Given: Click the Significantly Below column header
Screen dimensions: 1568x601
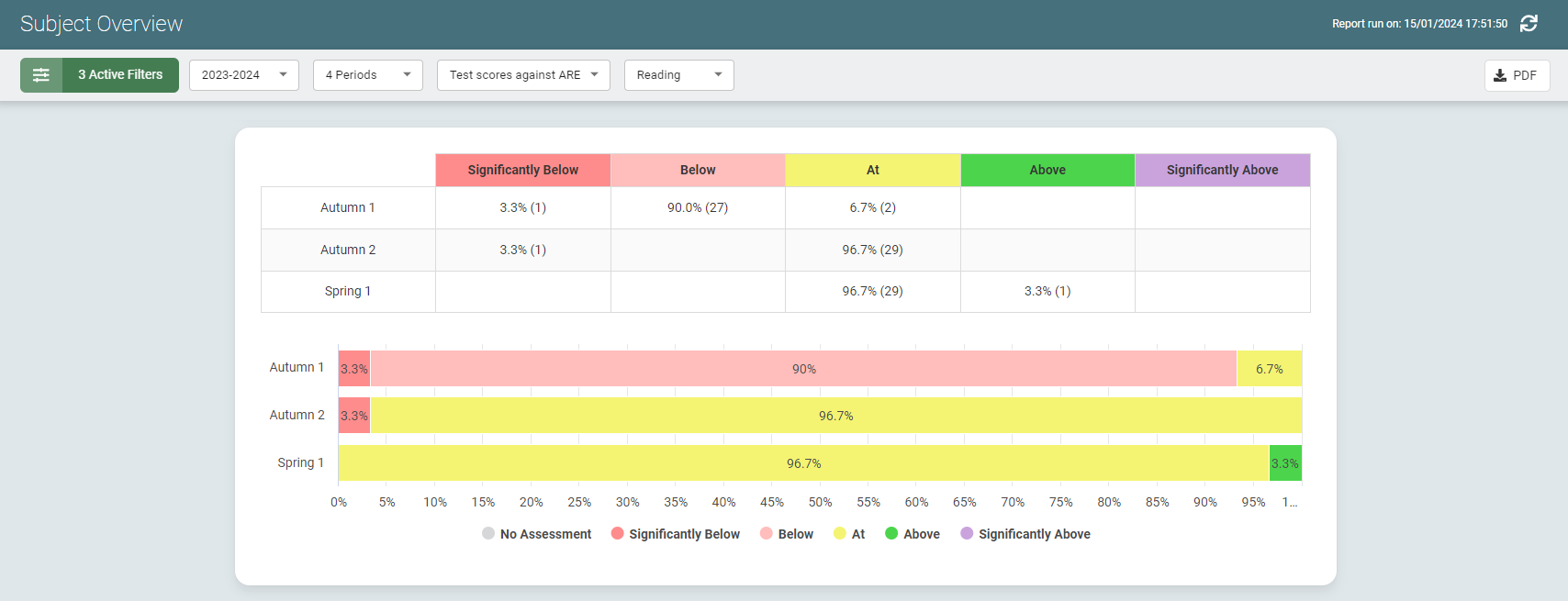Looking at the screenshot, I should coord(522,170).
